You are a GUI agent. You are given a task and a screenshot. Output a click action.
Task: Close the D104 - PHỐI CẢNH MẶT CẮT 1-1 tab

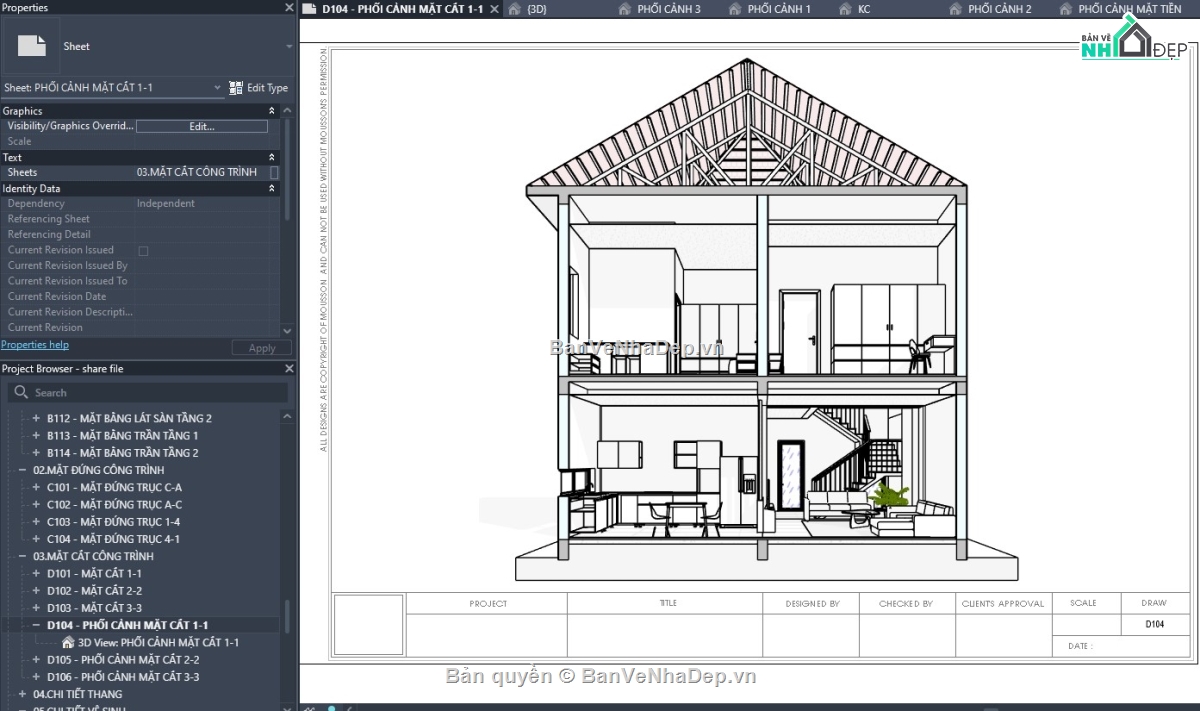point(493,9)
